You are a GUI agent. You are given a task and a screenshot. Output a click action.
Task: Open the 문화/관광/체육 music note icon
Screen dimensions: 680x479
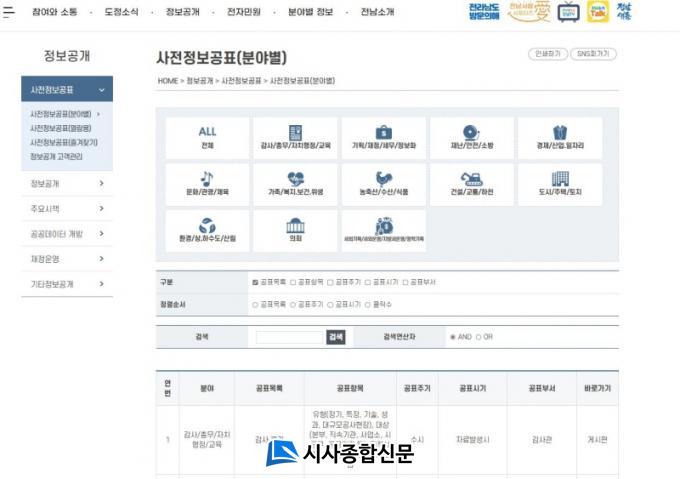(x=207, y=184)
